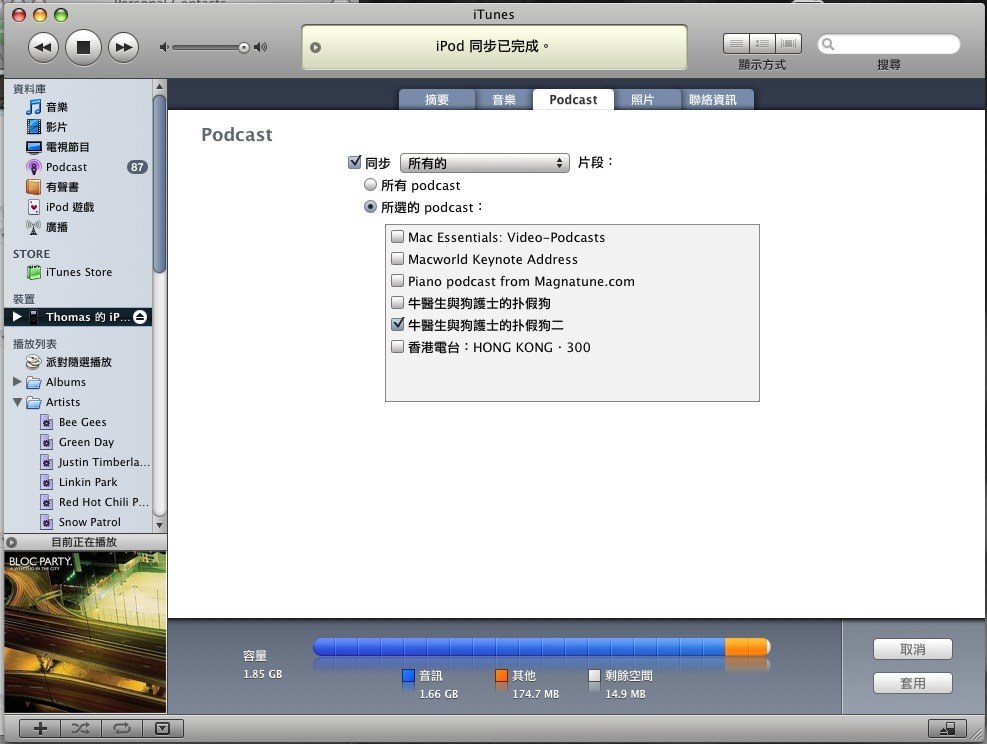Eject Thomas's iPod

coord(140,317)
